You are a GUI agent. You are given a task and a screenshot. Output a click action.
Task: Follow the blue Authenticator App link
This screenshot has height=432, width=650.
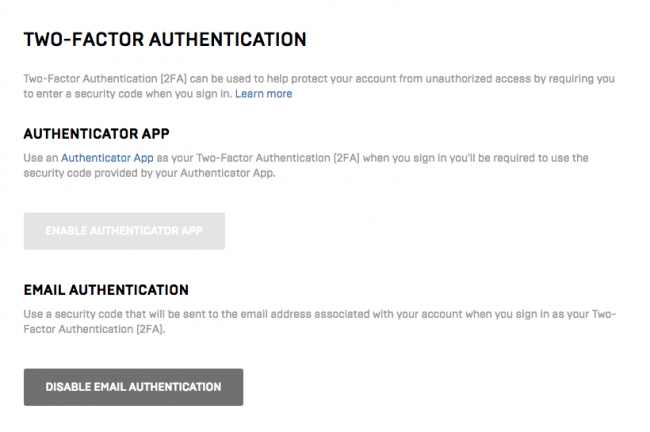107,158
